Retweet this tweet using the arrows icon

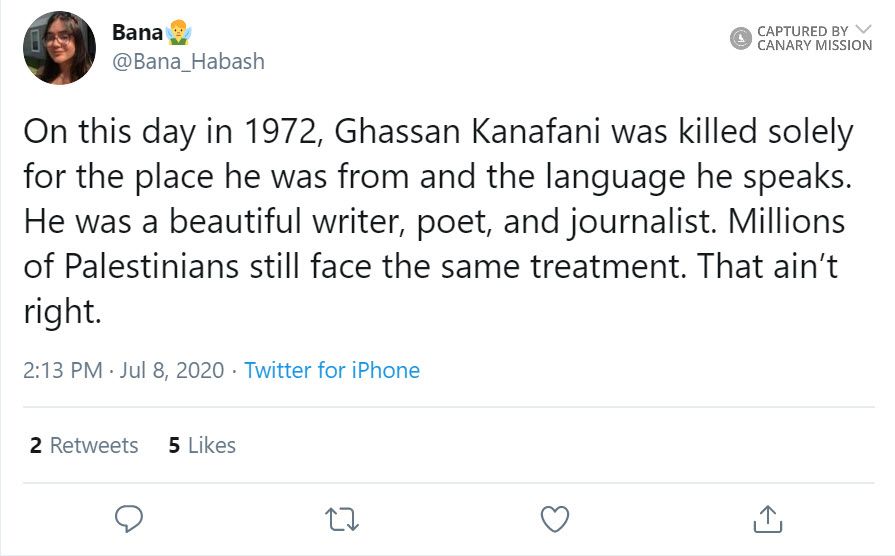(342, 517)
